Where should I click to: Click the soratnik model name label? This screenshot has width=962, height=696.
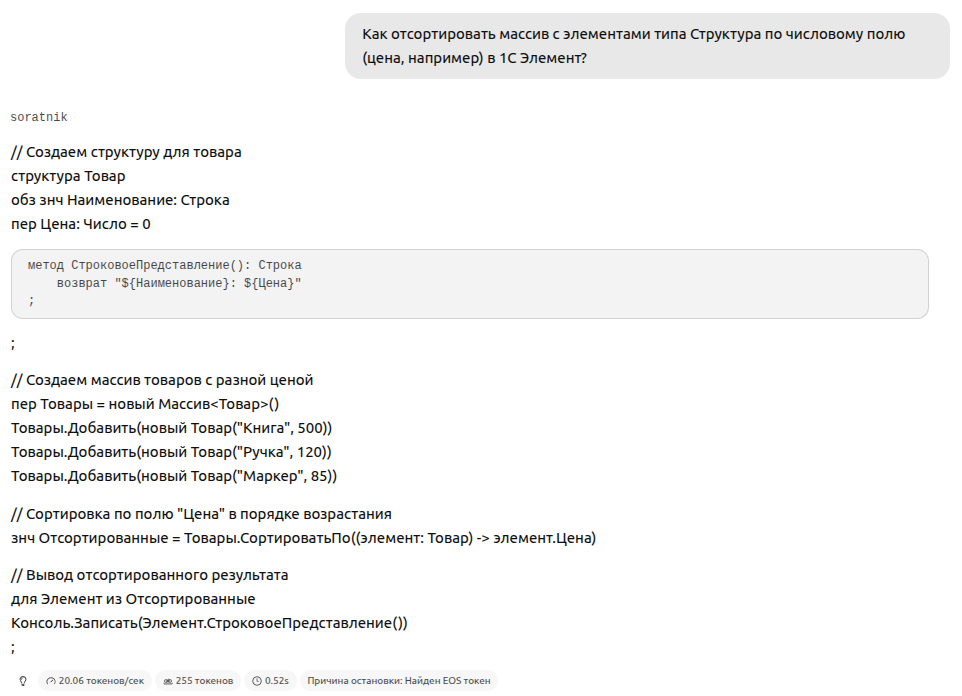(x=39, y=117)
